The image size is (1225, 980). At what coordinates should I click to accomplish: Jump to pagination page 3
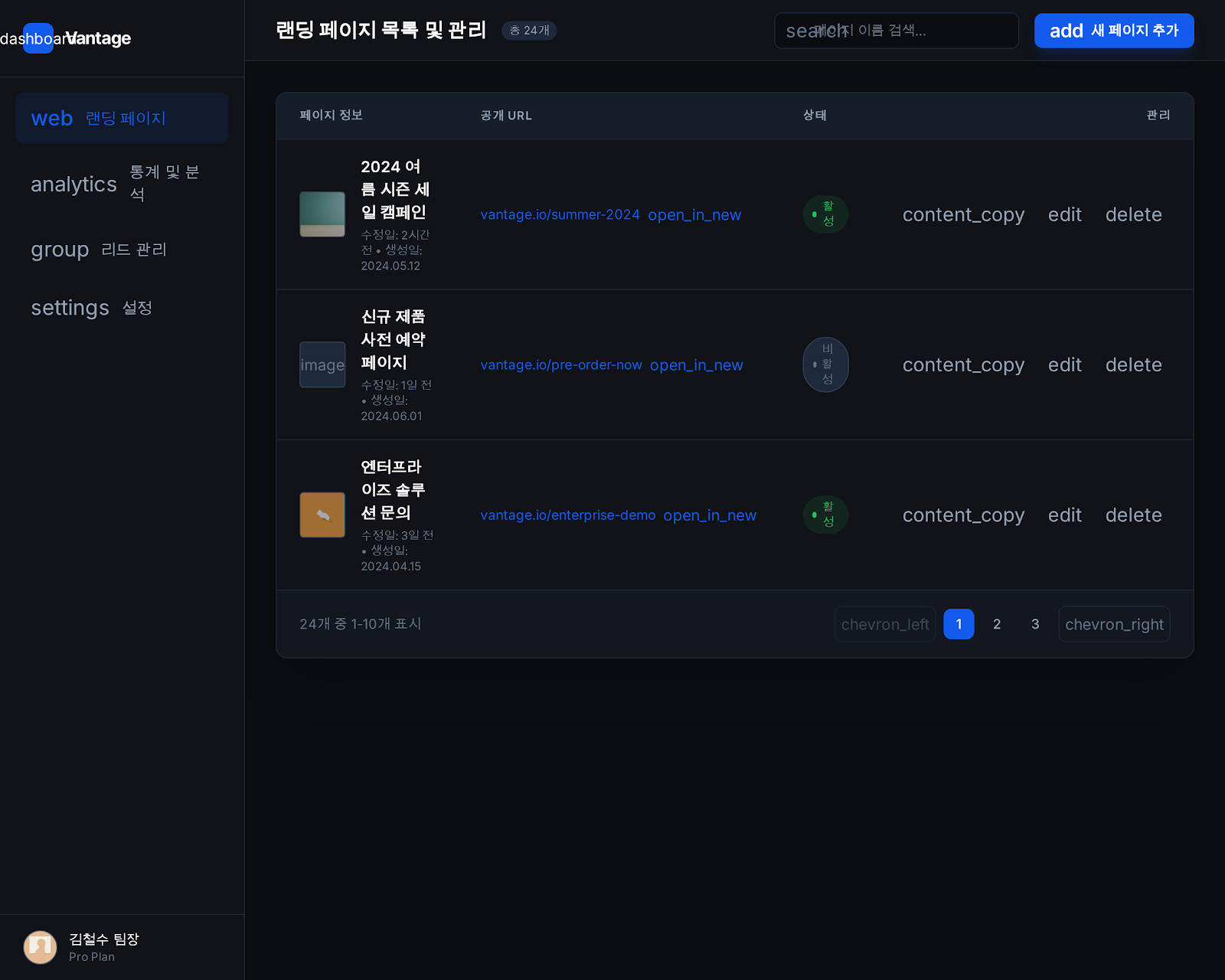(1035, 624)
